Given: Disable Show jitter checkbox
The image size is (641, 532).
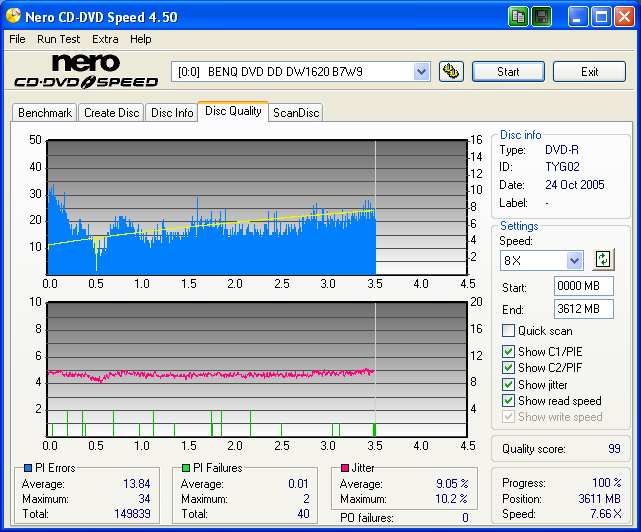Looking at the screenshot, I should (508, 384).
